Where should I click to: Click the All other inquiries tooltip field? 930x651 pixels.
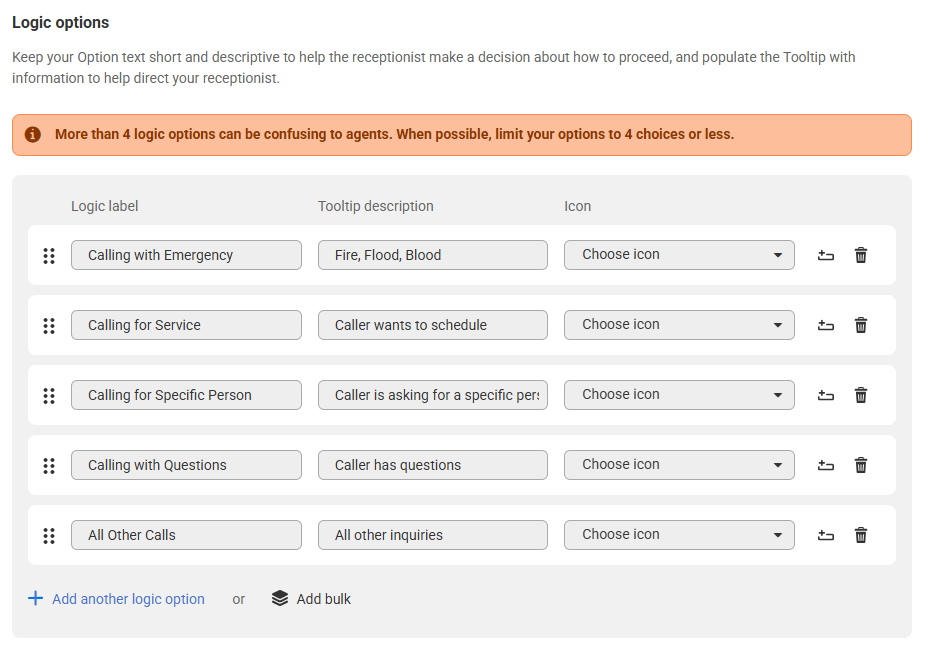[433, 535]
